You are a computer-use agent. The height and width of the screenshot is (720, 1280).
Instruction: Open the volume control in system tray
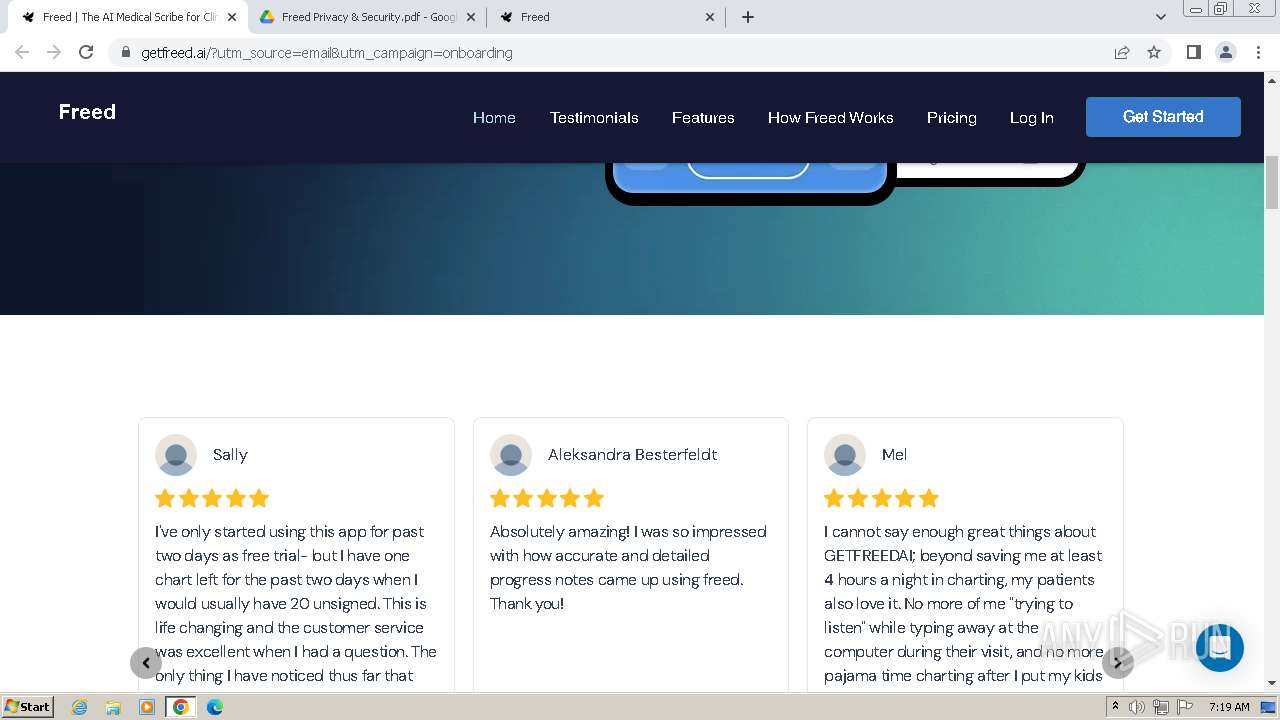pyautogui.click(x=1137, y=707)
